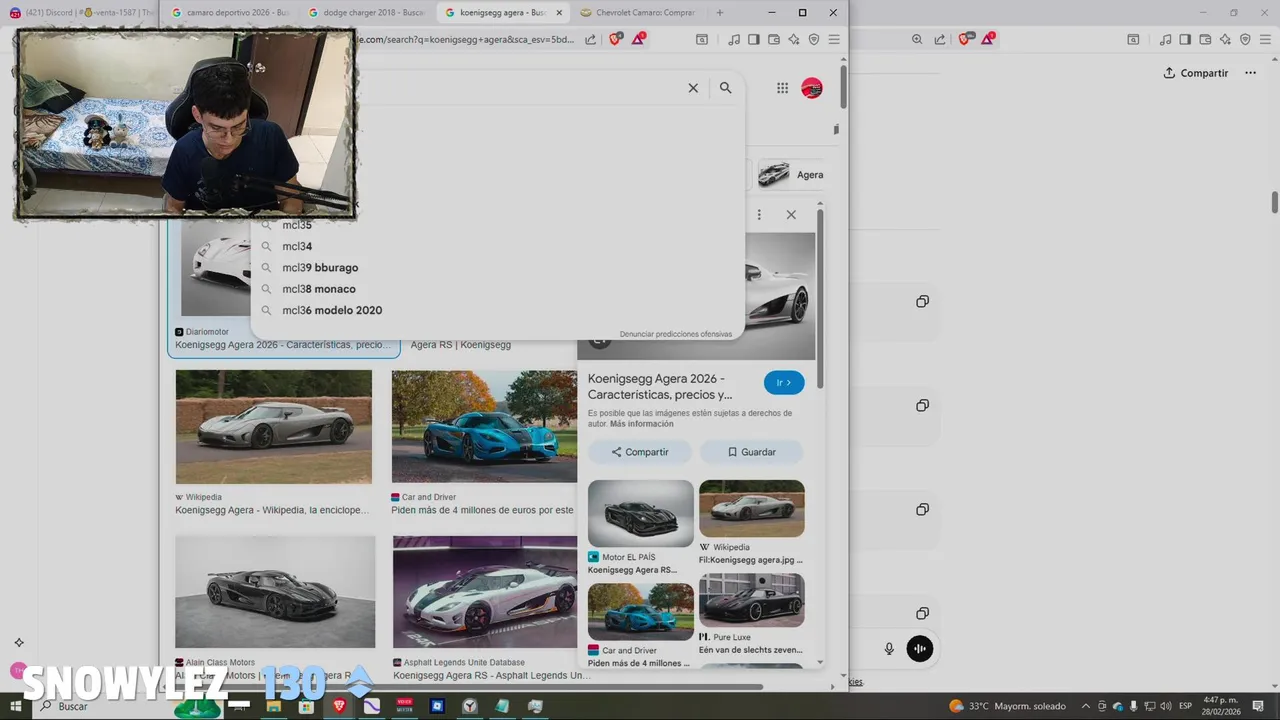Show hidden system tray icons
The image size is (1280, 720).
[1088, 706]
